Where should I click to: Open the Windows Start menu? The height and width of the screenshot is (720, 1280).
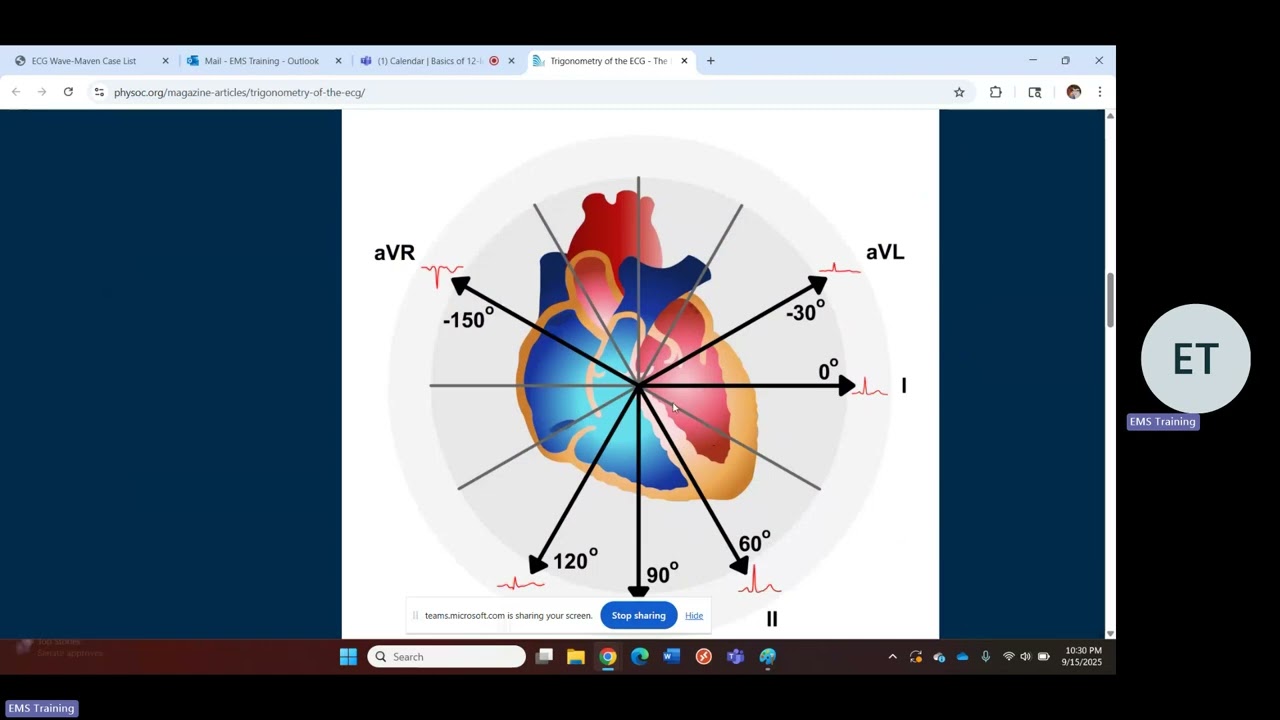348,657
